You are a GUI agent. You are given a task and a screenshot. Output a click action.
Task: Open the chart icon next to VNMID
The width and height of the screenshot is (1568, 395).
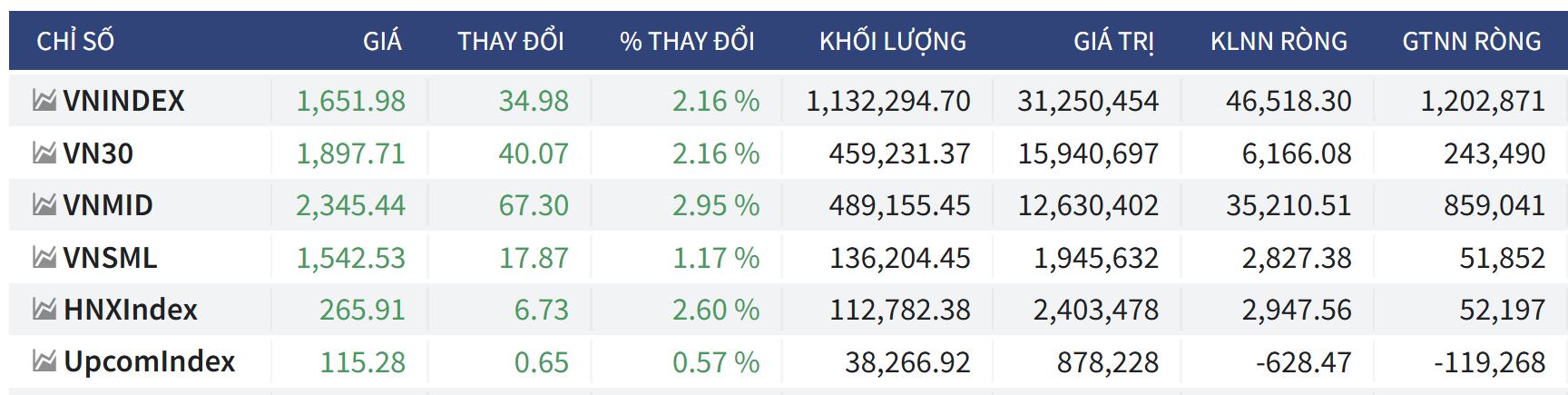click(44, 205)
